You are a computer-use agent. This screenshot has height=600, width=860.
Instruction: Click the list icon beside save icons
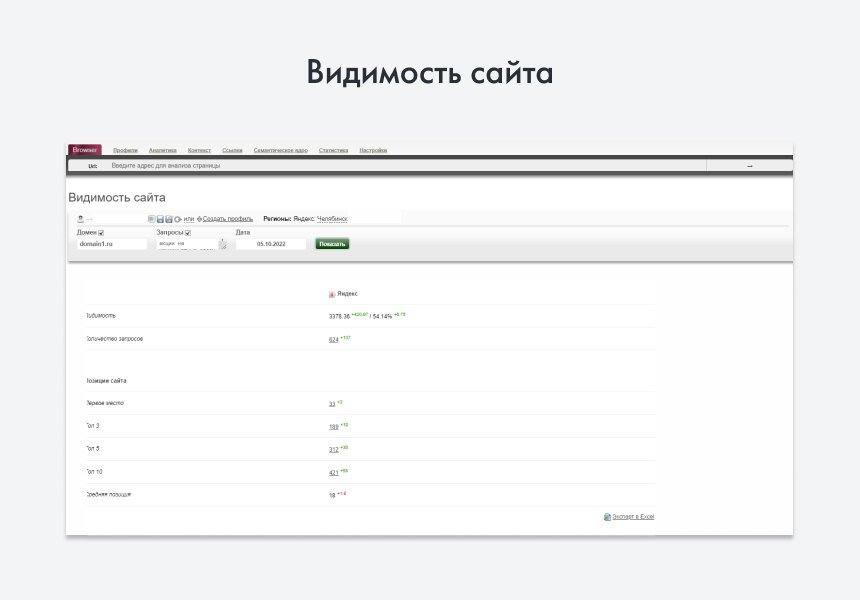click(151, 219)
